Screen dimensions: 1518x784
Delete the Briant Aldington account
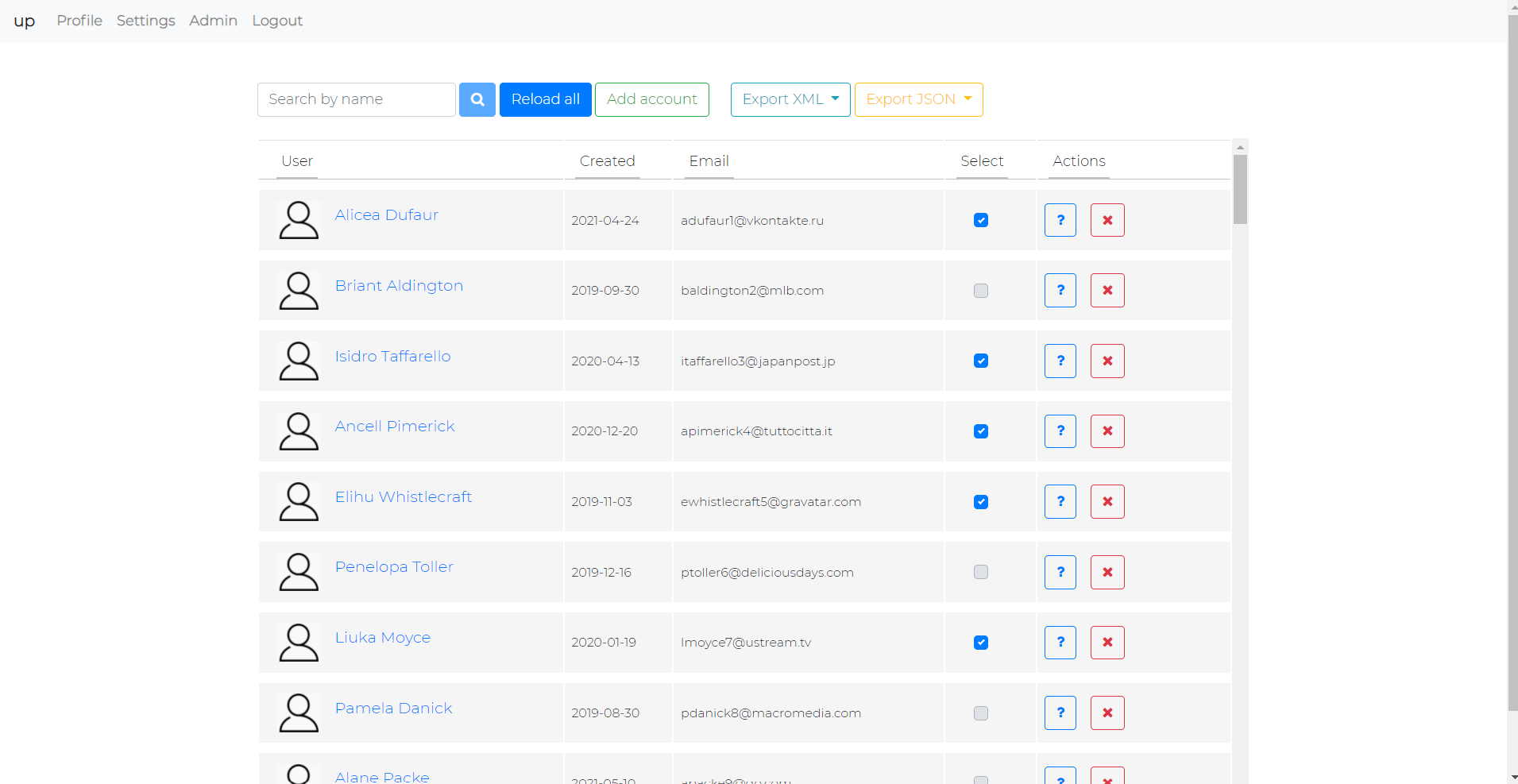click(1107, 291)
